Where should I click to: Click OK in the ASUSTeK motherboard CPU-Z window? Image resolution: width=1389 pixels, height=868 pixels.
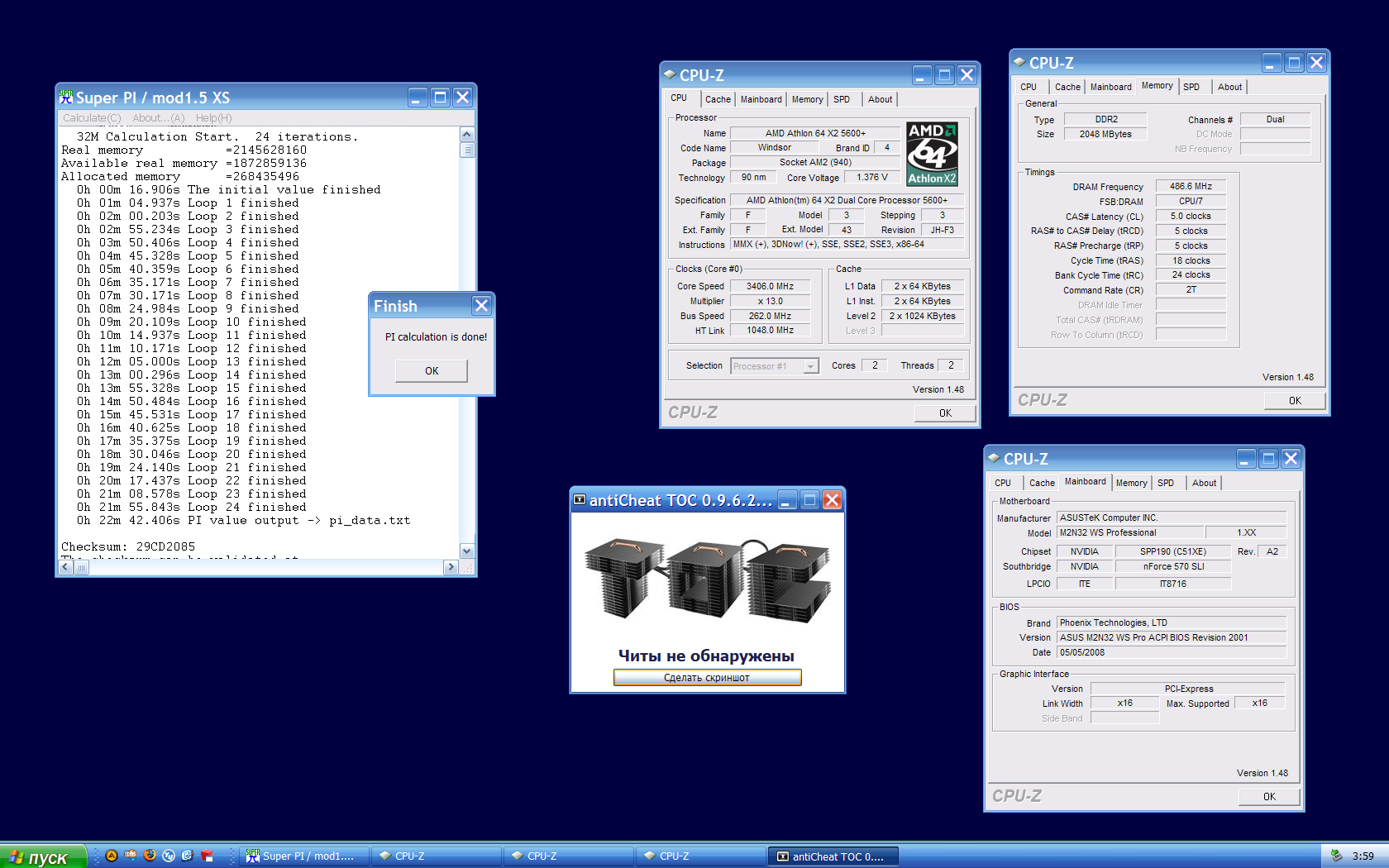(x=1269, y=796)
